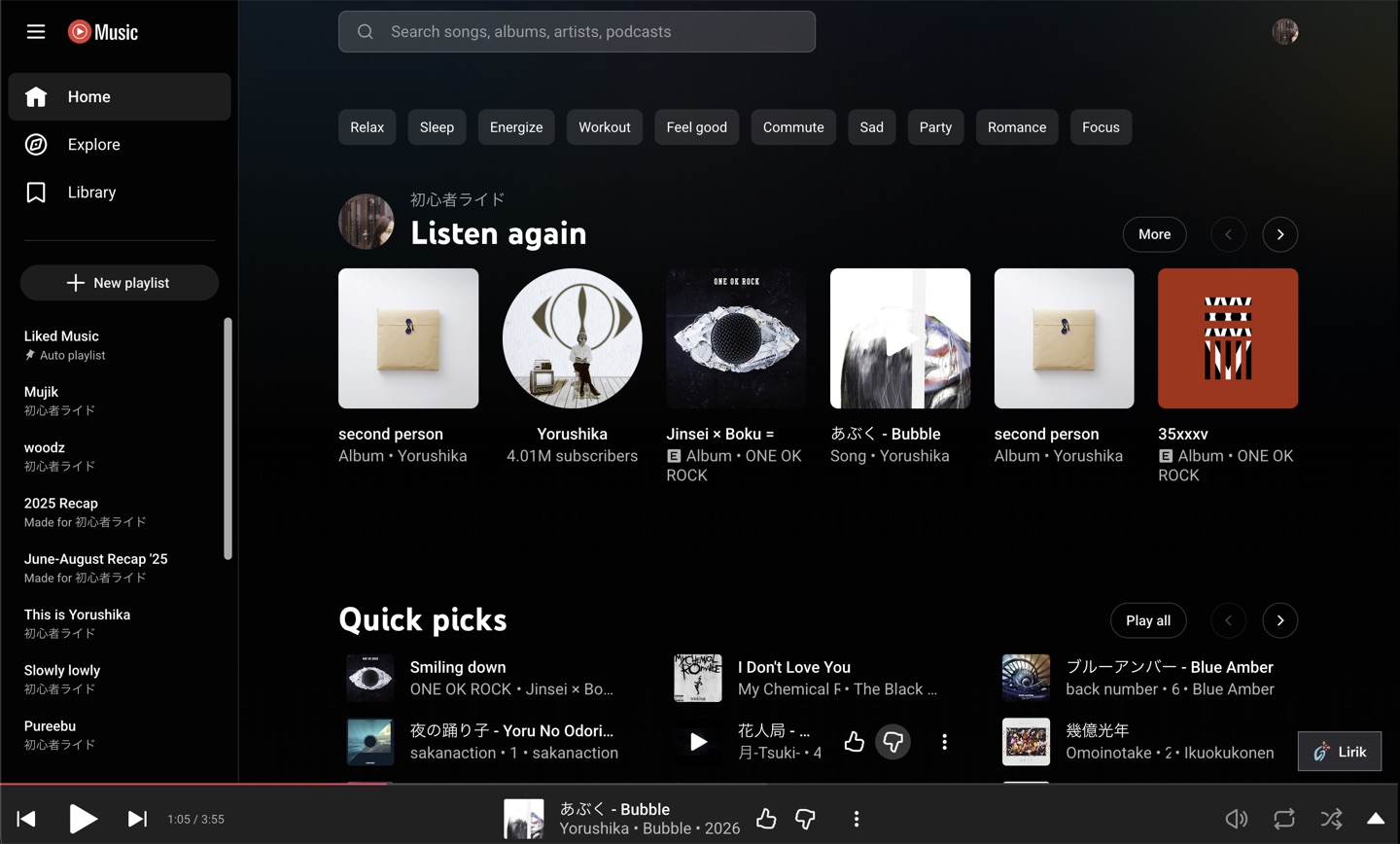The image size is (1400, 844).
Task: Select the Feel good mood chip
Action: click(x=697, y=127)
